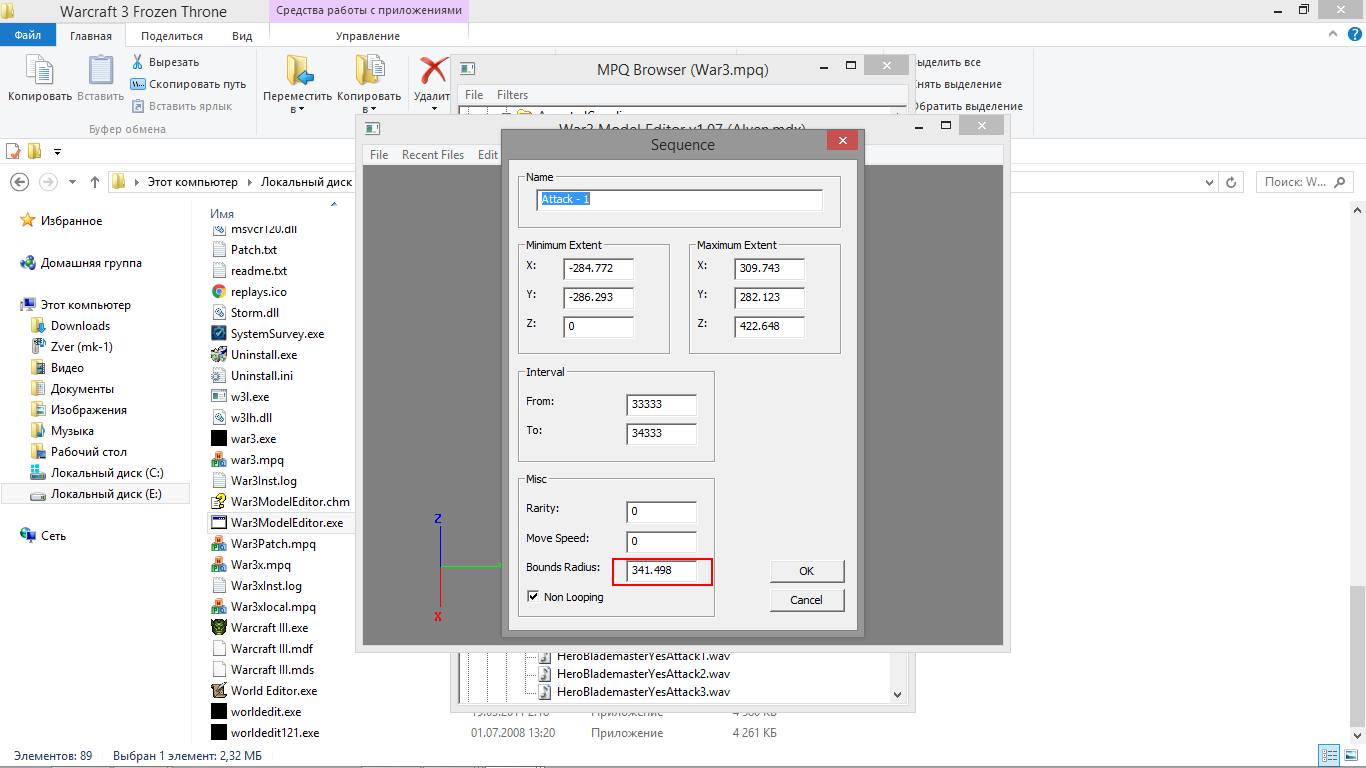This screenshot has width=1366, height=768.
Task: Open Edit menu in War3 Model Editor
Action: point(487,155)
